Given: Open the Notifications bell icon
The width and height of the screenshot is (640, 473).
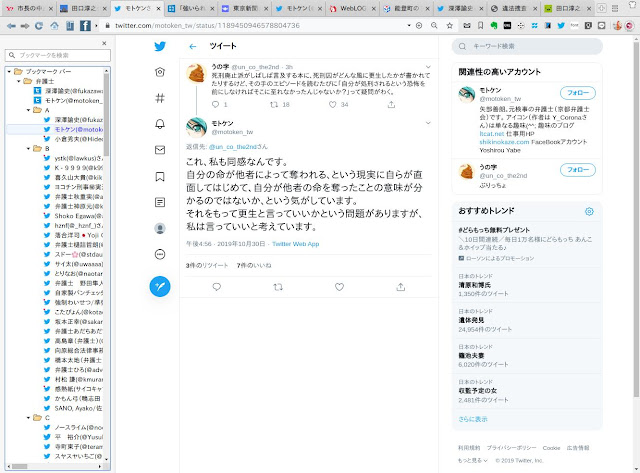Looking at the screenshot, I should pyautogui.click(x=160, y=124).
